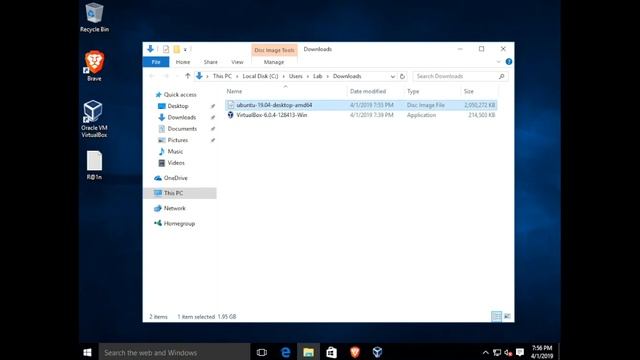
Task: Sort by the Type column header
Action: [x=413, y=91]
